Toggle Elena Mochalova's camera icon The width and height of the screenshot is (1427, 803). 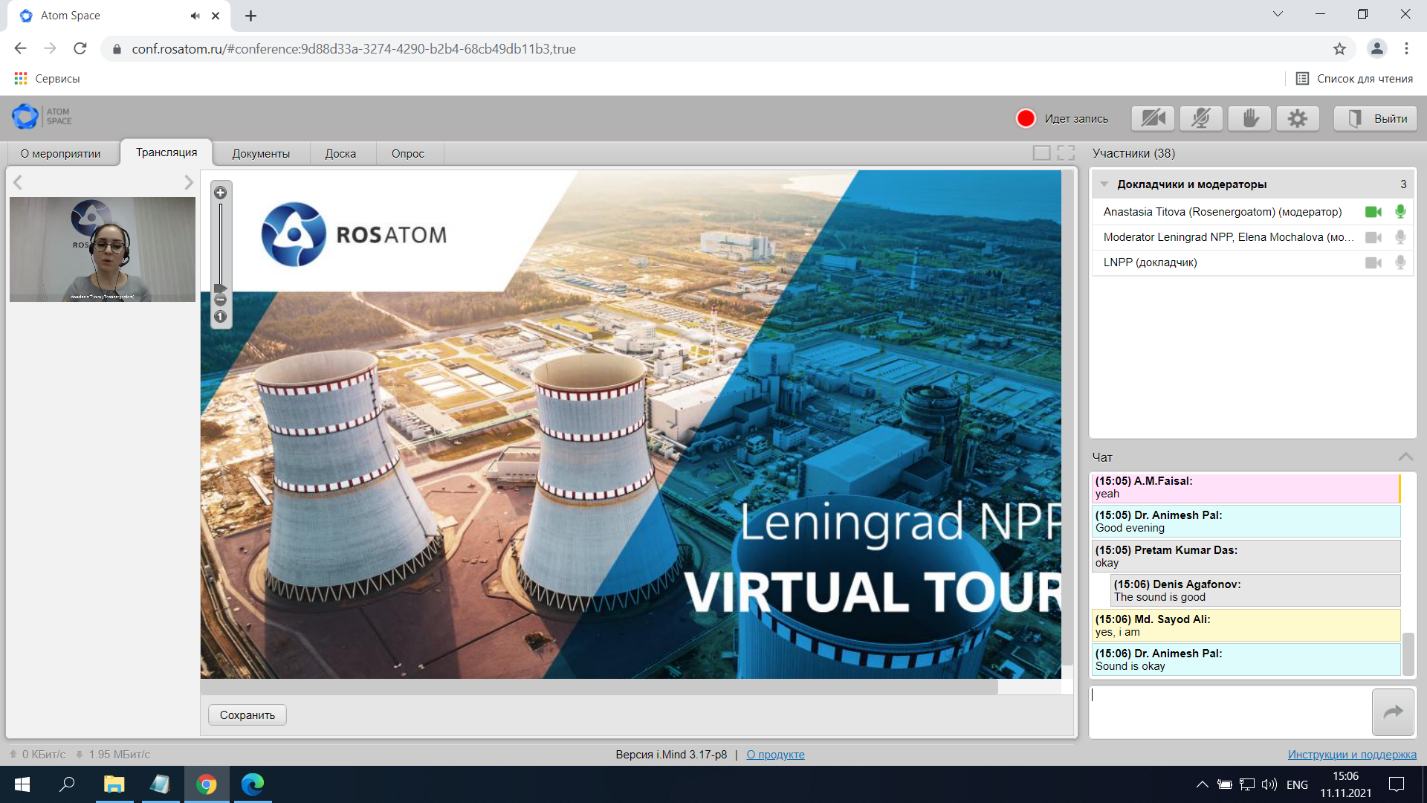[1373, 237]
